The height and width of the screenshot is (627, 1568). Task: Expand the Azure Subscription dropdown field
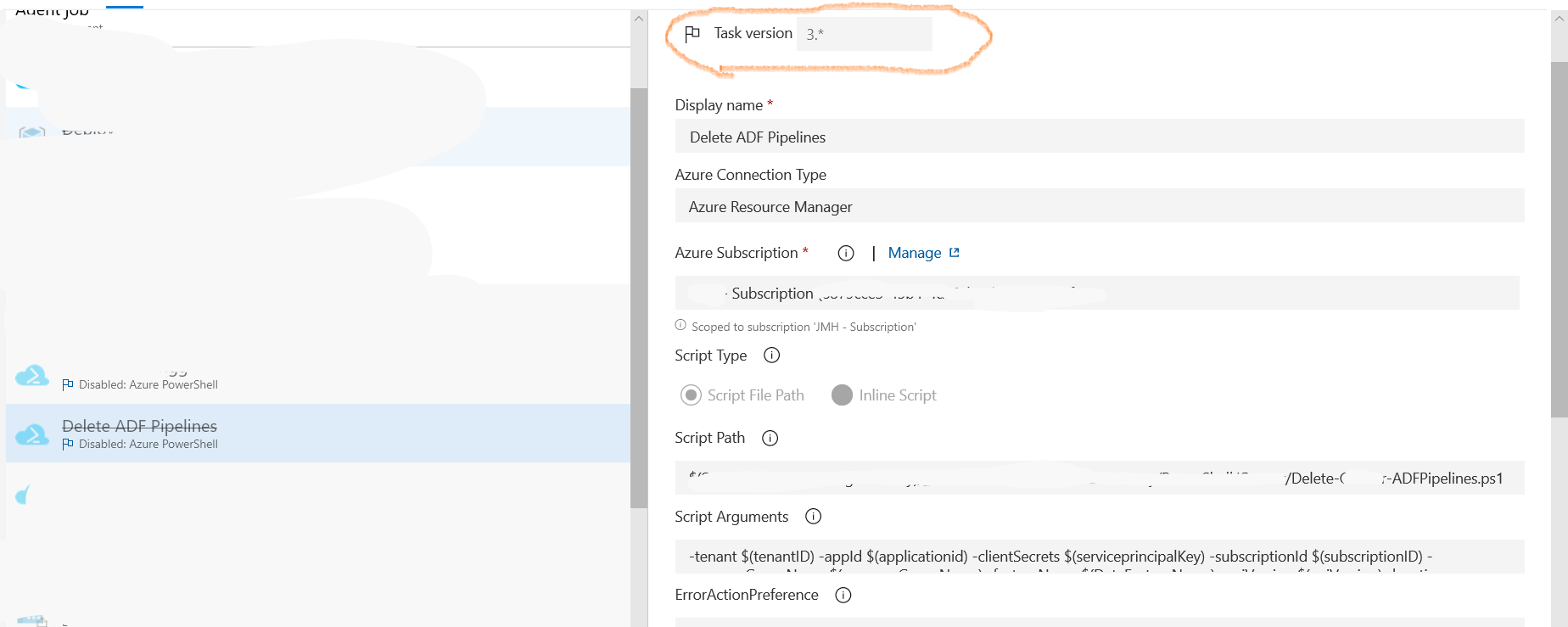click(1096, 293)
